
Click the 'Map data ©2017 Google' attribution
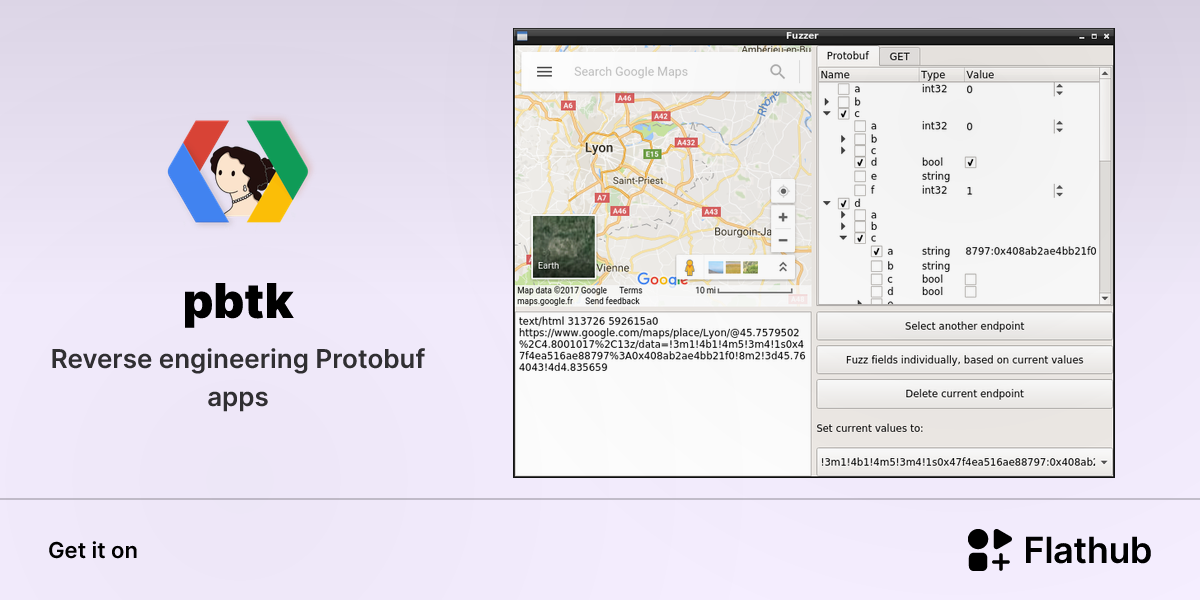pyautogui.click(x=562, y=291)
